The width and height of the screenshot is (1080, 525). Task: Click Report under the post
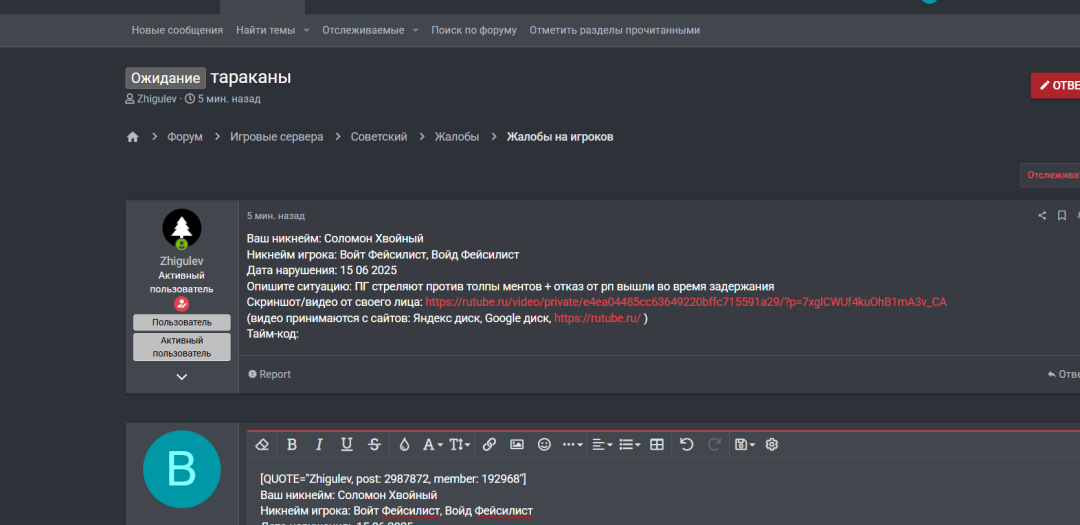(x=270, y=374)
